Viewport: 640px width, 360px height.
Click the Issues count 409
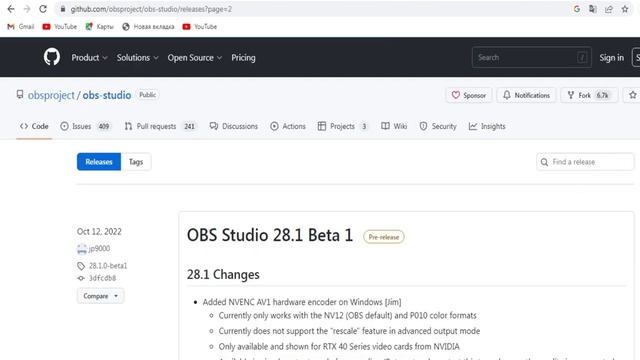pos(104,126)
